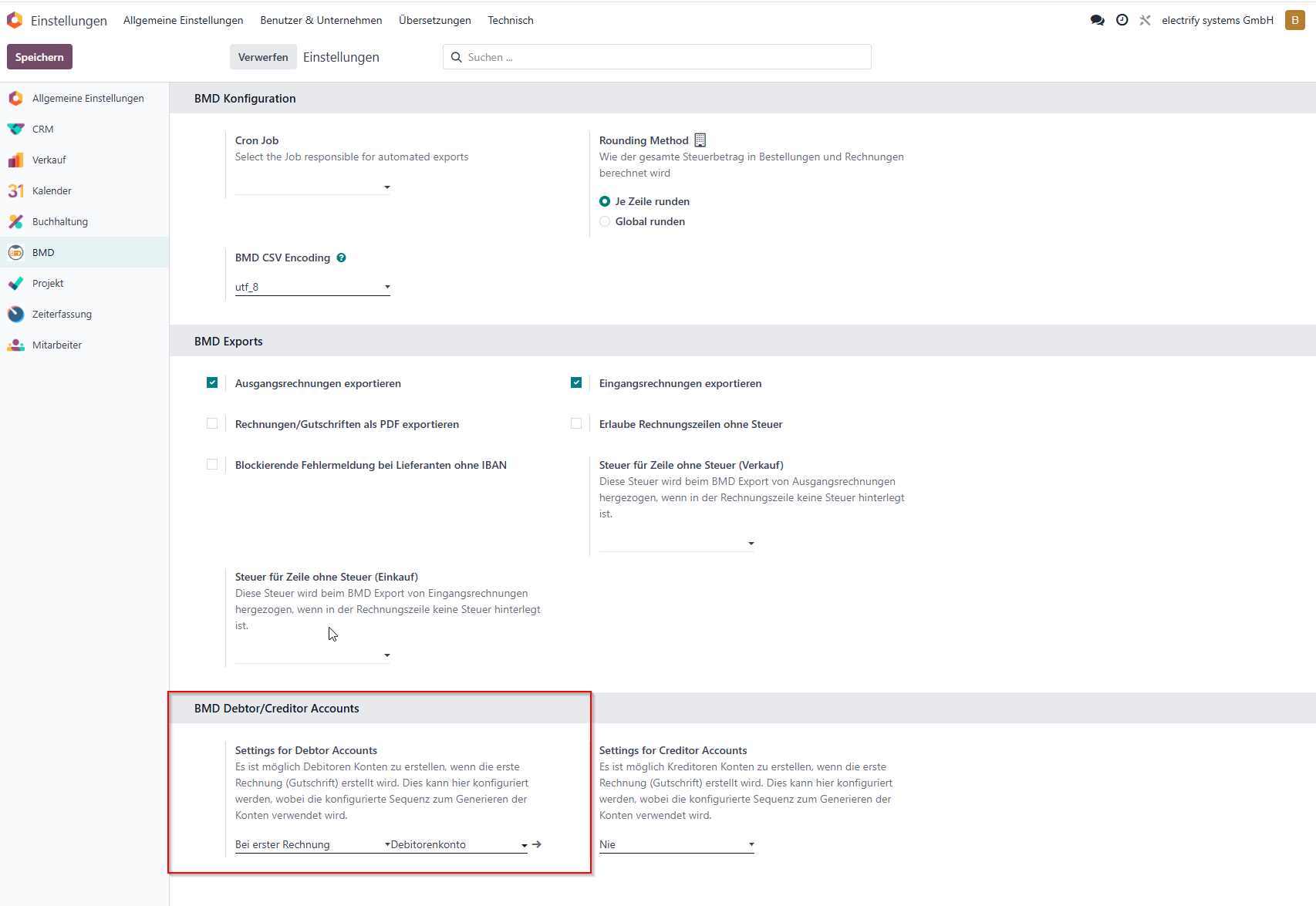Select the Global runden option
The width and height of the screenshot is (1316, 906).
coord(605,221)
